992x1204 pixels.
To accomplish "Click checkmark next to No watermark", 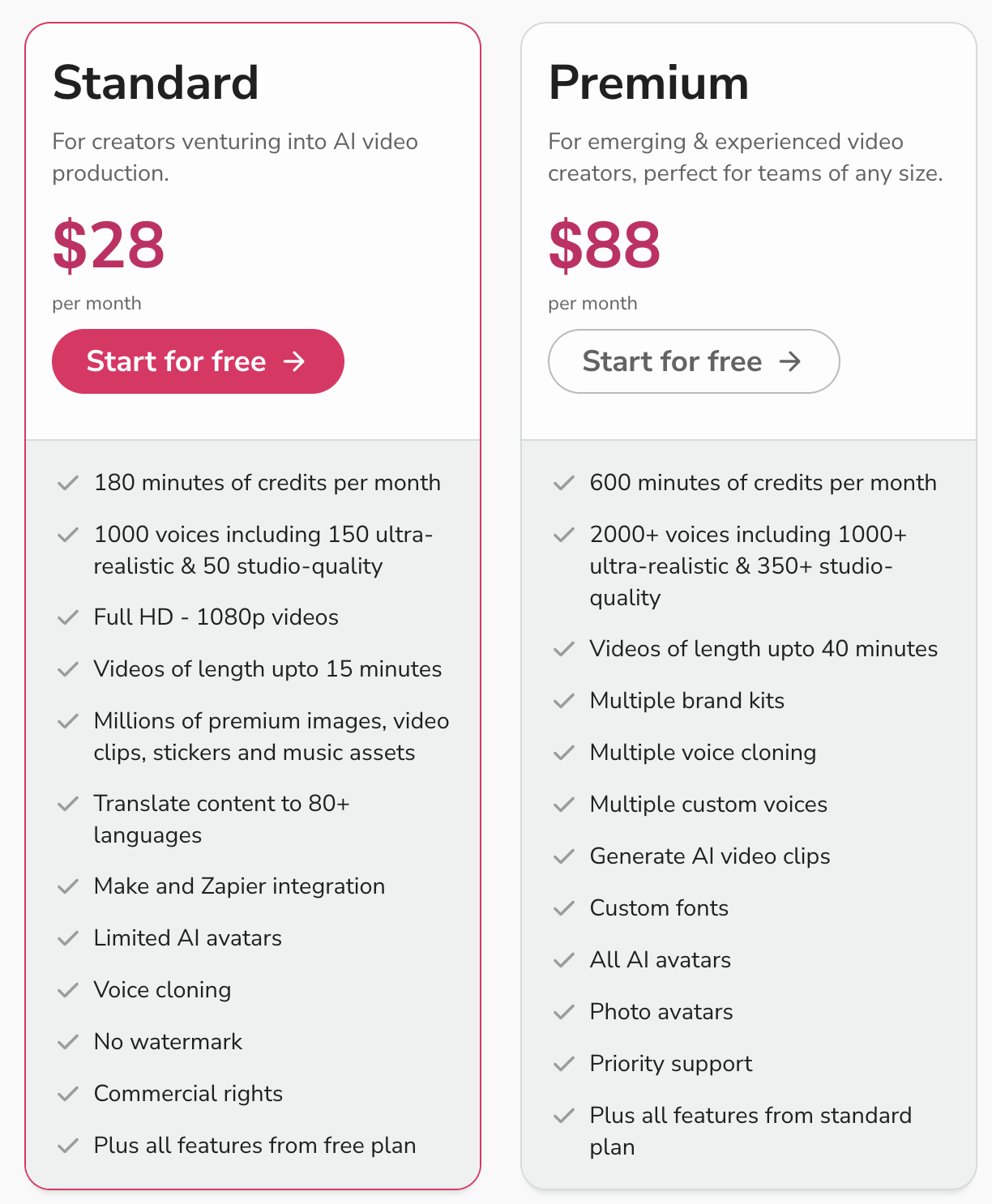I will (68, 1043).
